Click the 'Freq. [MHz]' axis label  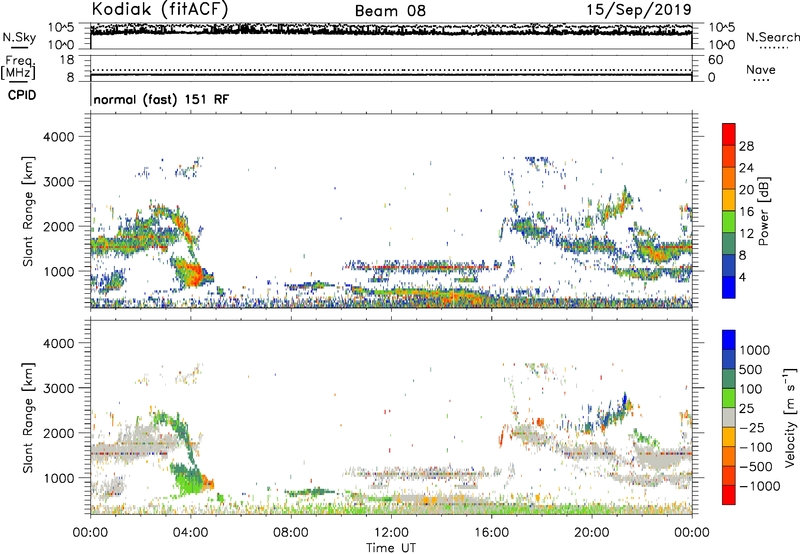tap(19, 68)
